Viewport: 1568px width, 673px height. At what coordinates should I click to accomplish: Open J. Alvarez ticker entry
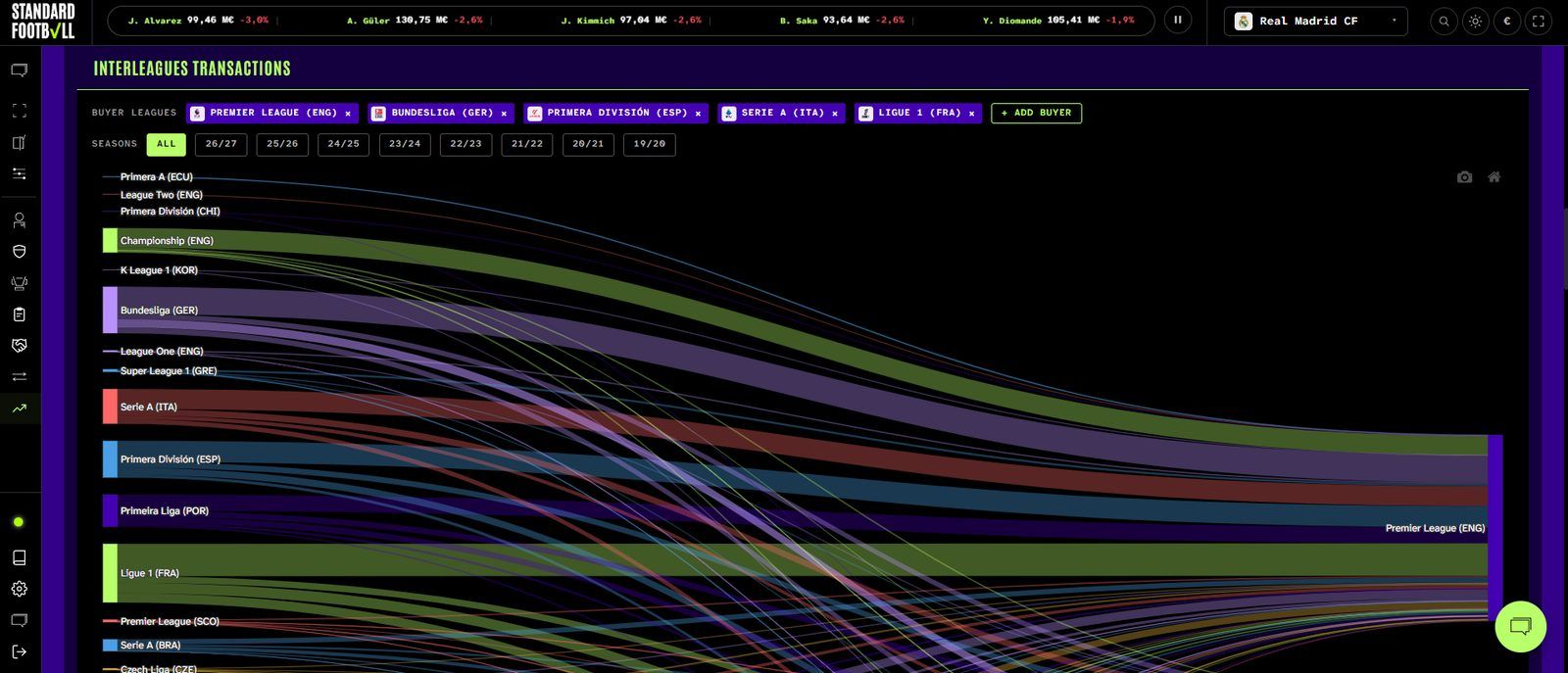pyautogui.click(x=198, y=21)
